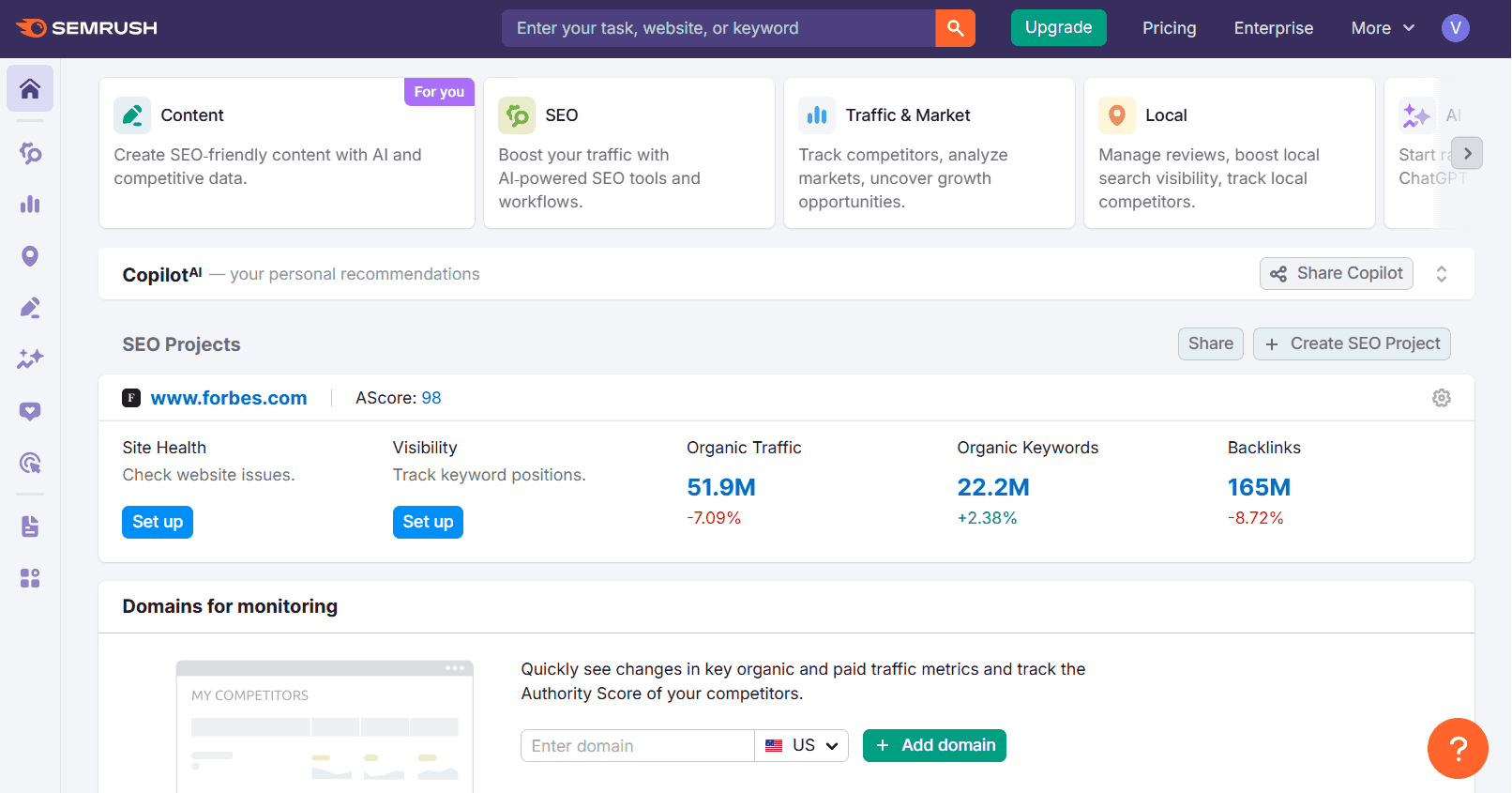
Task: Expand the Copilot recommendations panel
Action: [x=1442, y=274]
